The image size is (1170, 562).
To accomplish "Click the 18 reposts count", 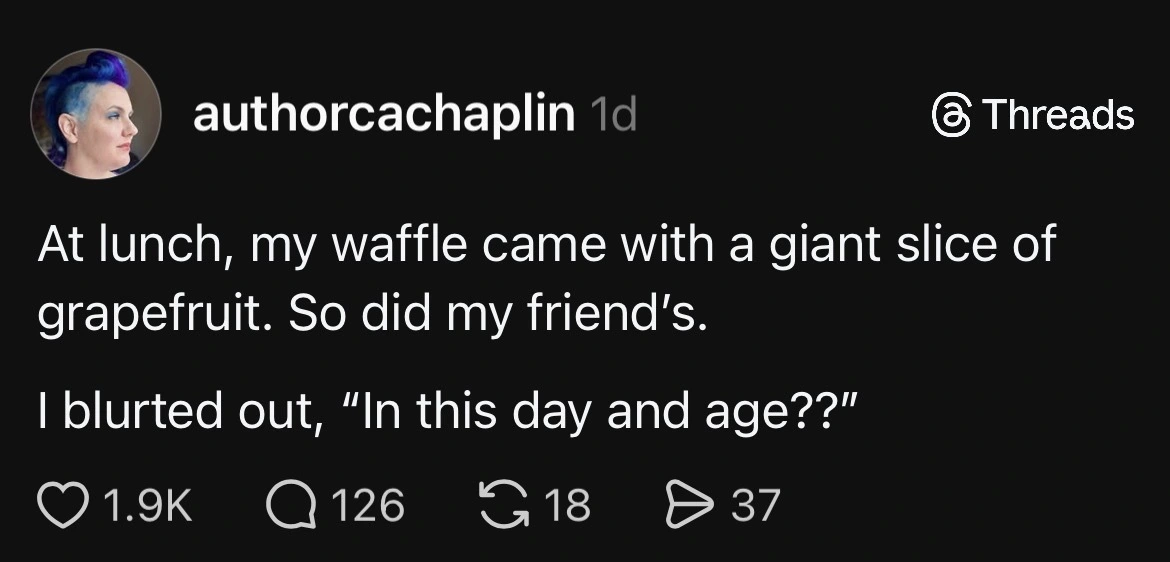I will (x=568, y=505).
